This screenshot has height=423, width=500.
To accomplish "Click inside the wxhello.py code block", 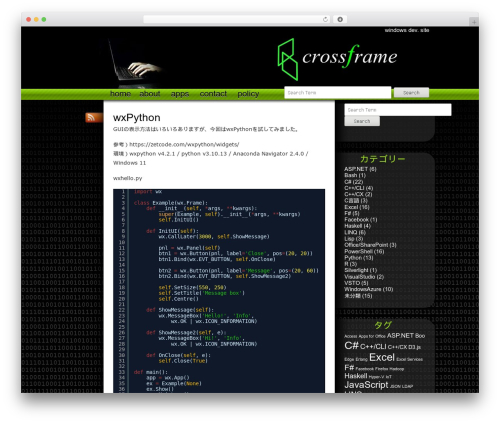I will [219, 291].
